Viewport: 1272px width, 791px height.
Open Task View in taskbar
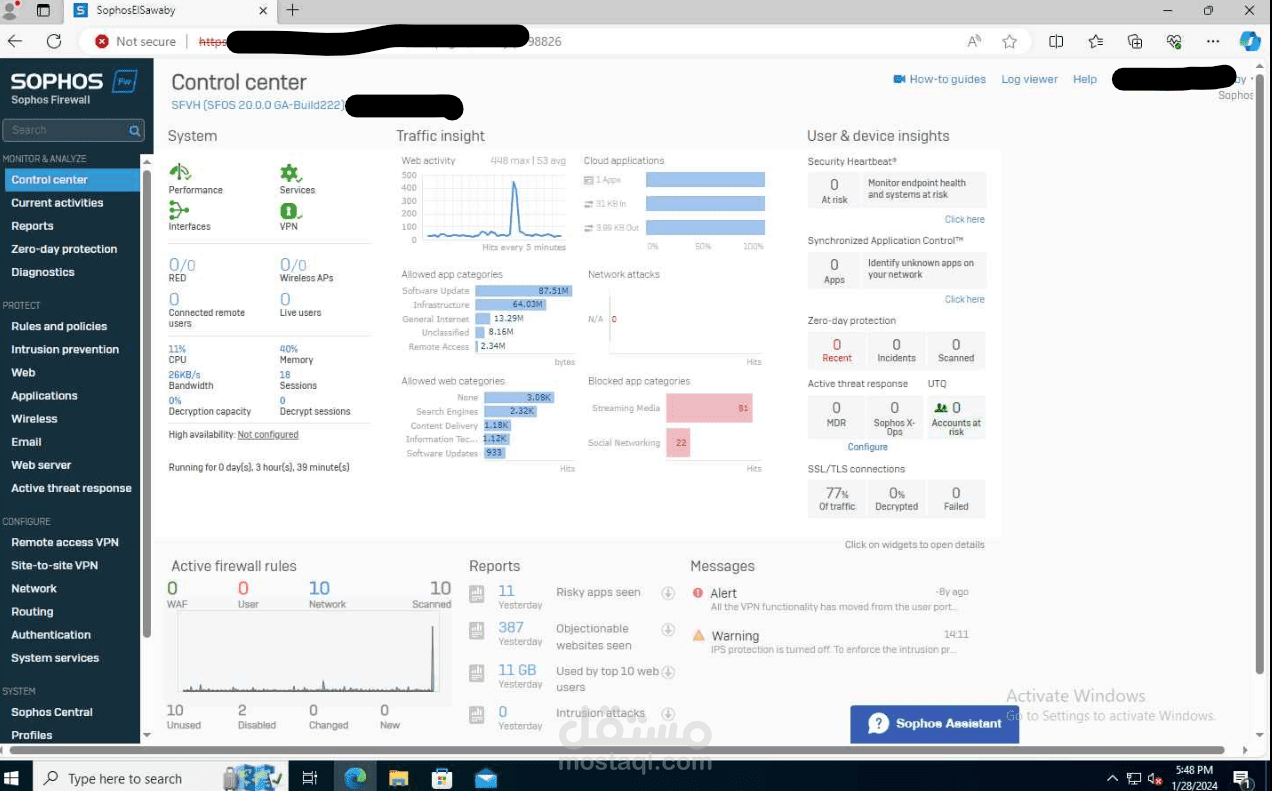tap(310, 777)
